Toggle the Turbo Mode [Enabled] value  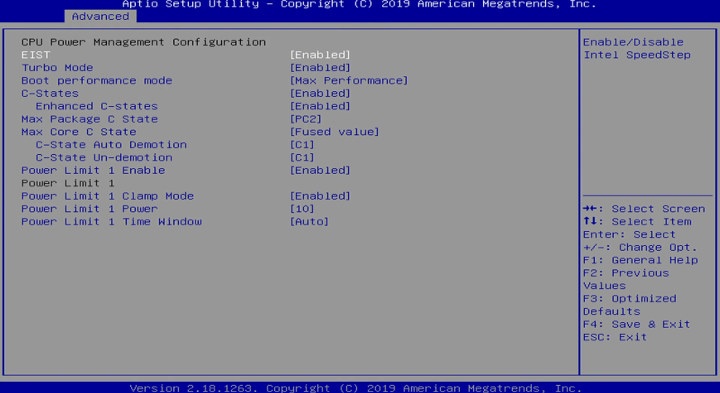click(320, 67)
